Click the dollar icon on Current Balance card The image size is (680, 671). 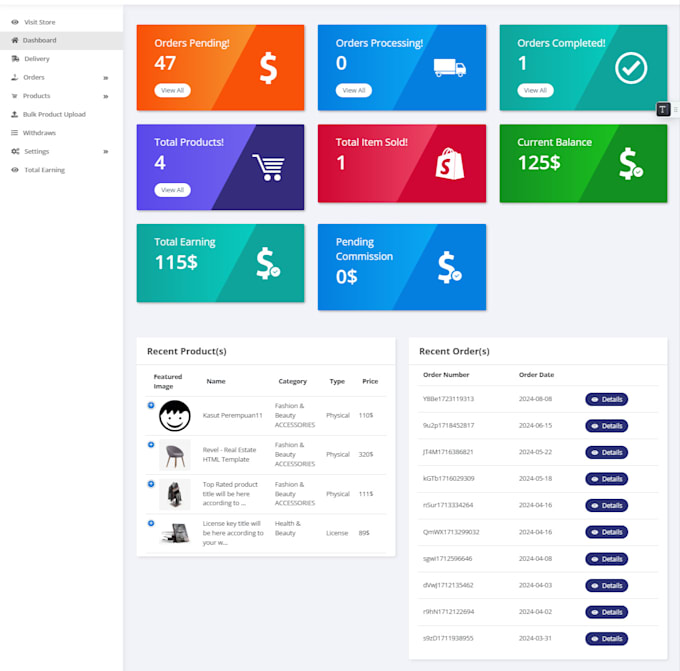[x=631, y=163]
